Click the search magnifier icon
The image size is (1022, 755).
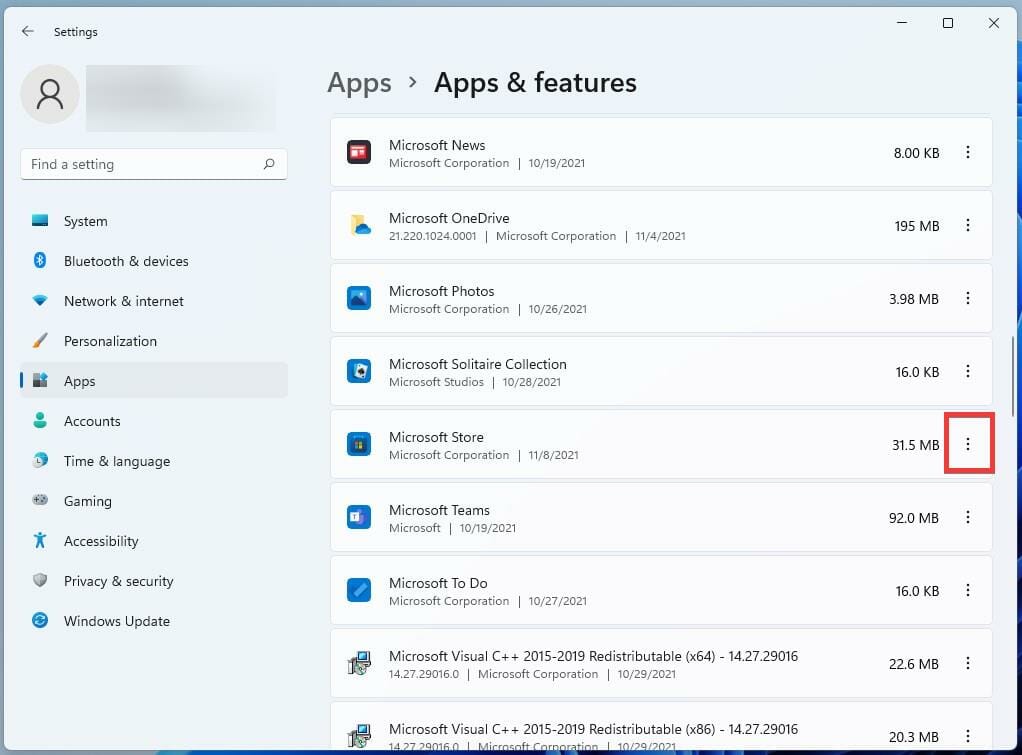tap(269, 164)
